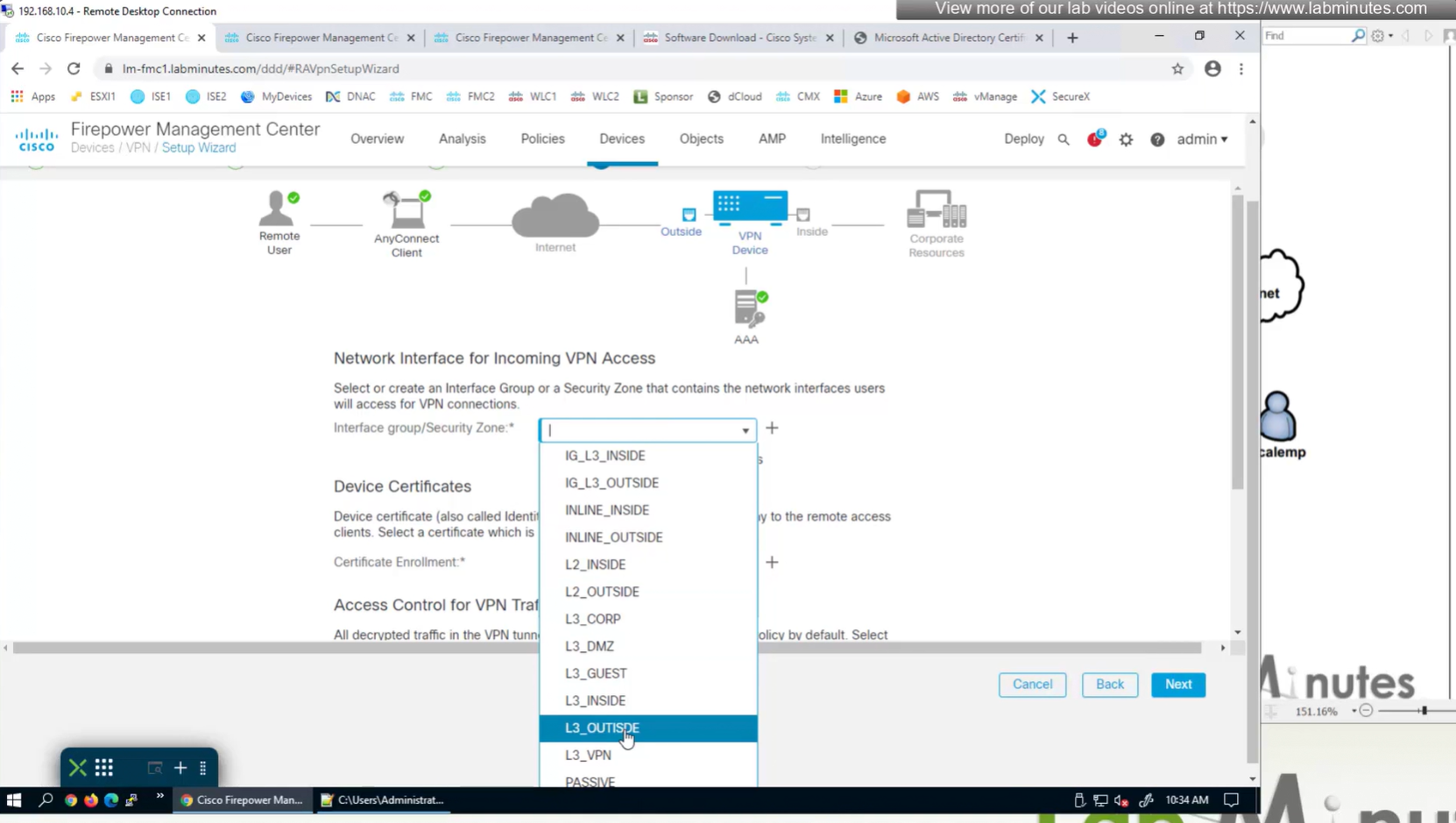Select L3_OUTSIDE from the zone list
Viewport: 1456px width, 823px height.
coord(603,728)
